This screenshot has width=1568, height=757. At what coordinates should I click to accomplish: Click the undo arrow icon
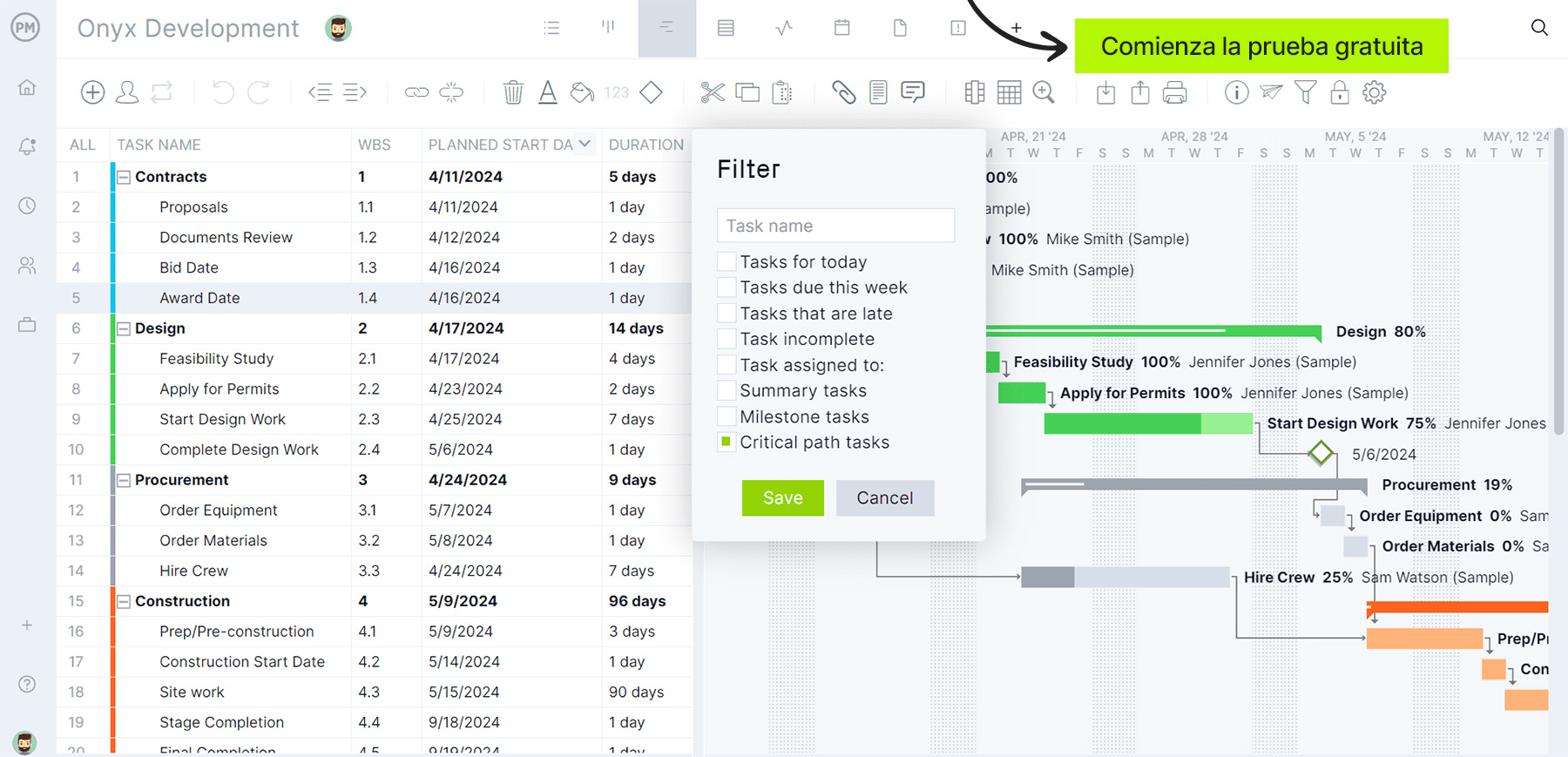click(223, 92)
